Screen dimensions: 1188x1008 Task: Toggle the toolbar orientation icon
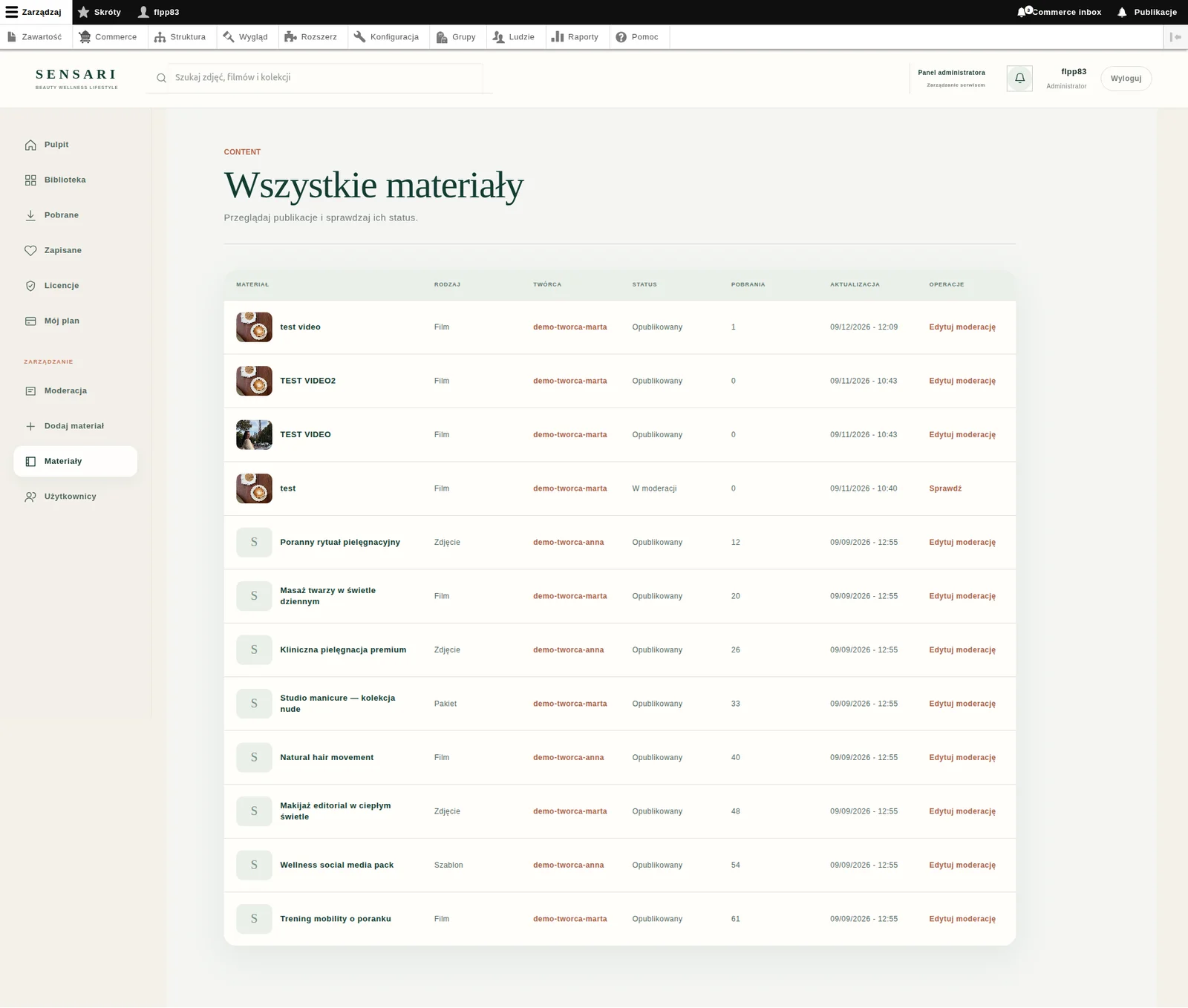(x=1175, y=37)
